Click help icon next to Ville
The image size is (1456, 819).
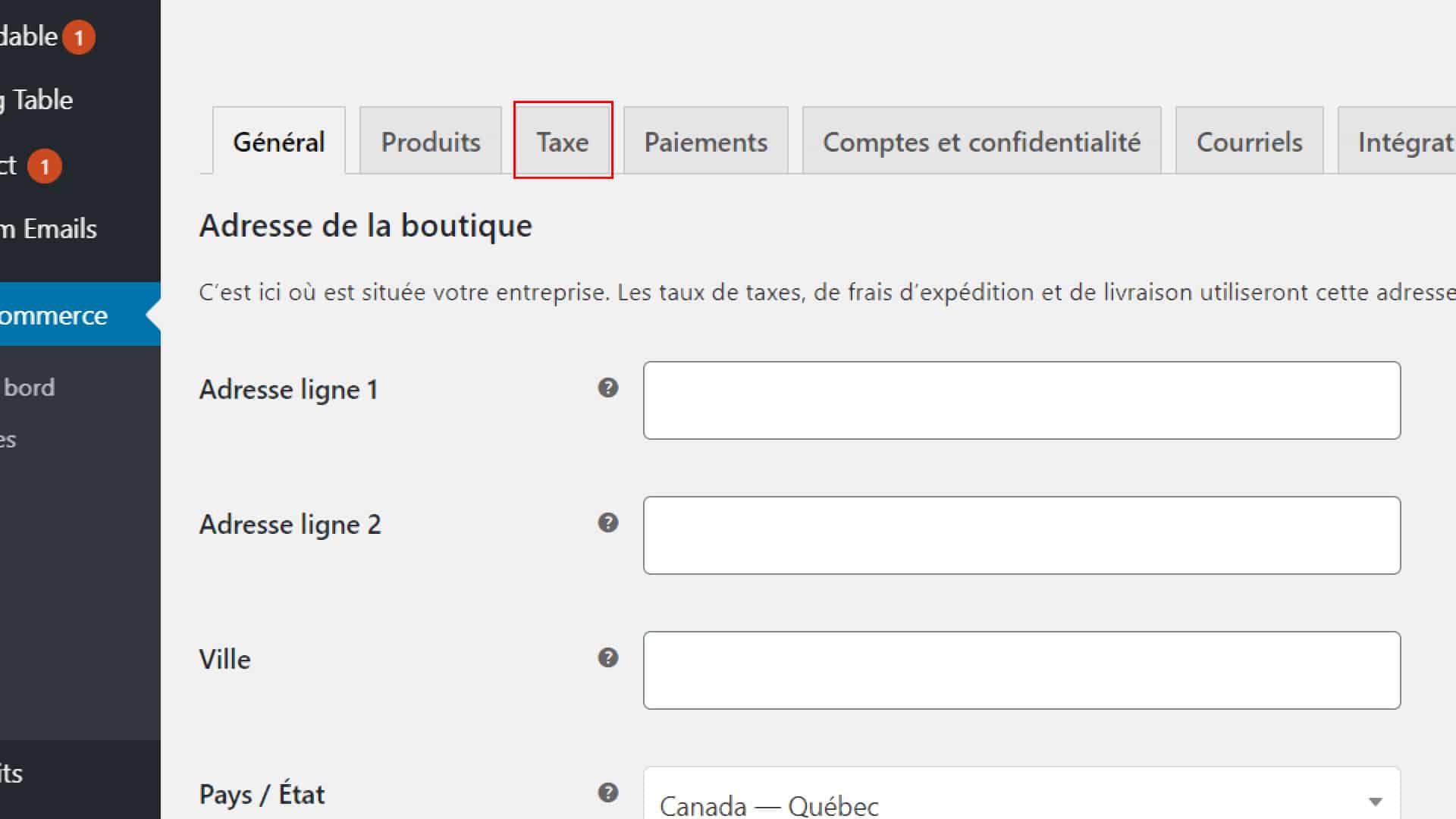tap(608, 658)
